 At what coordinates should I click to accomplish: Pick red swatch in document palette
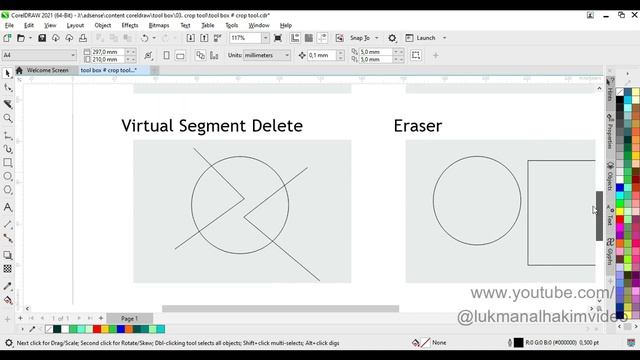pos(97,329)
